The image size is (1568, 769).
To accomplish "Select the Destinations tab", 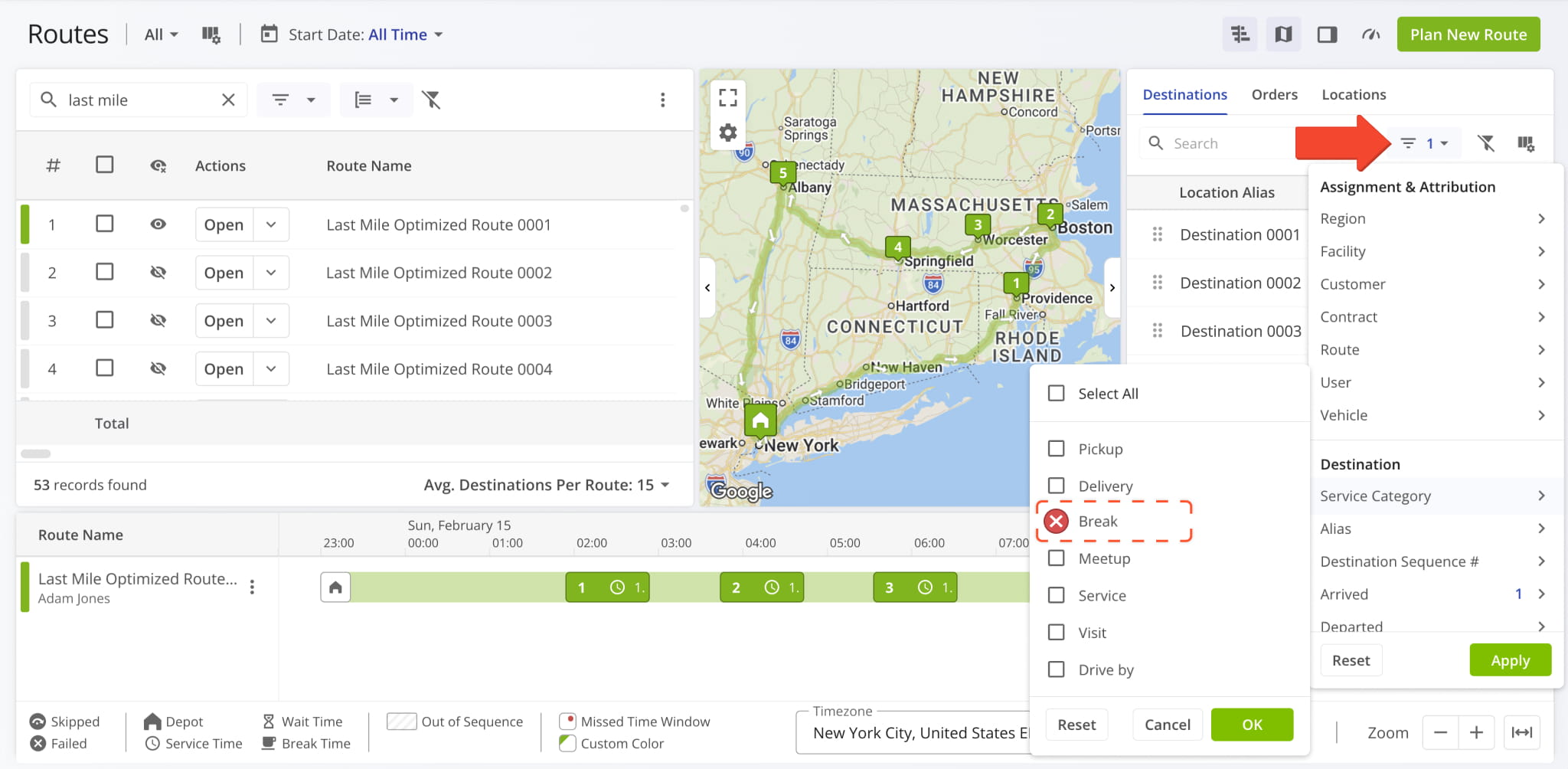I will (1184, 94).
